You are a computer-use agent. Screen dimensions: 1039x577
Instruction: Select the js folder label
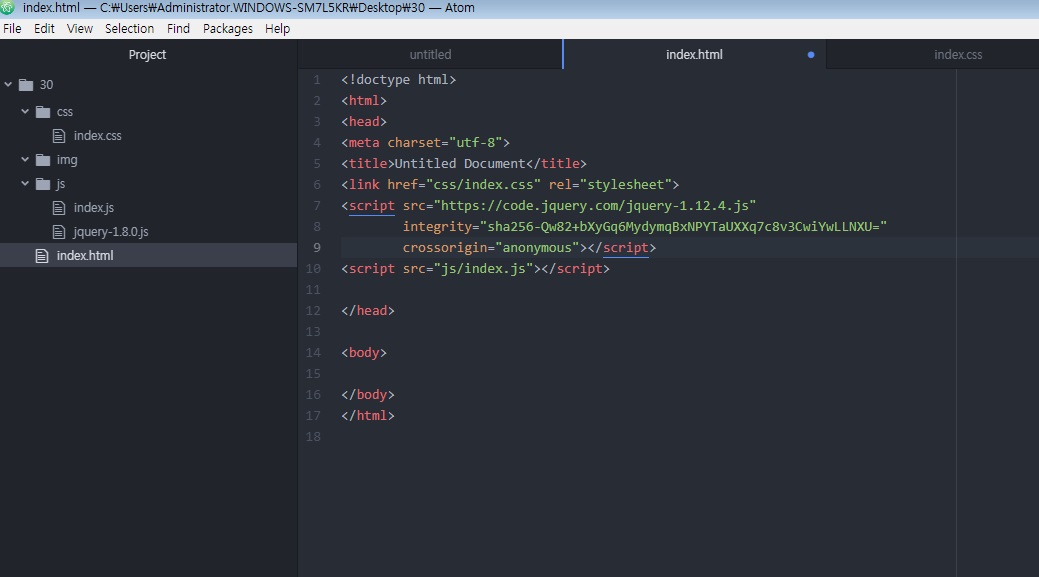(x=60, y=184)
